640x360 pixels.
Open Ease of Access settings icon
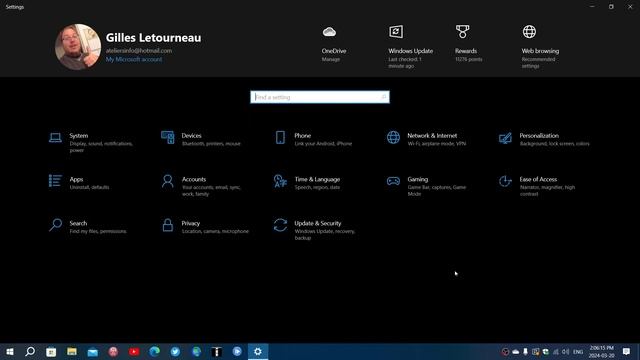click(x=505, y=181)
